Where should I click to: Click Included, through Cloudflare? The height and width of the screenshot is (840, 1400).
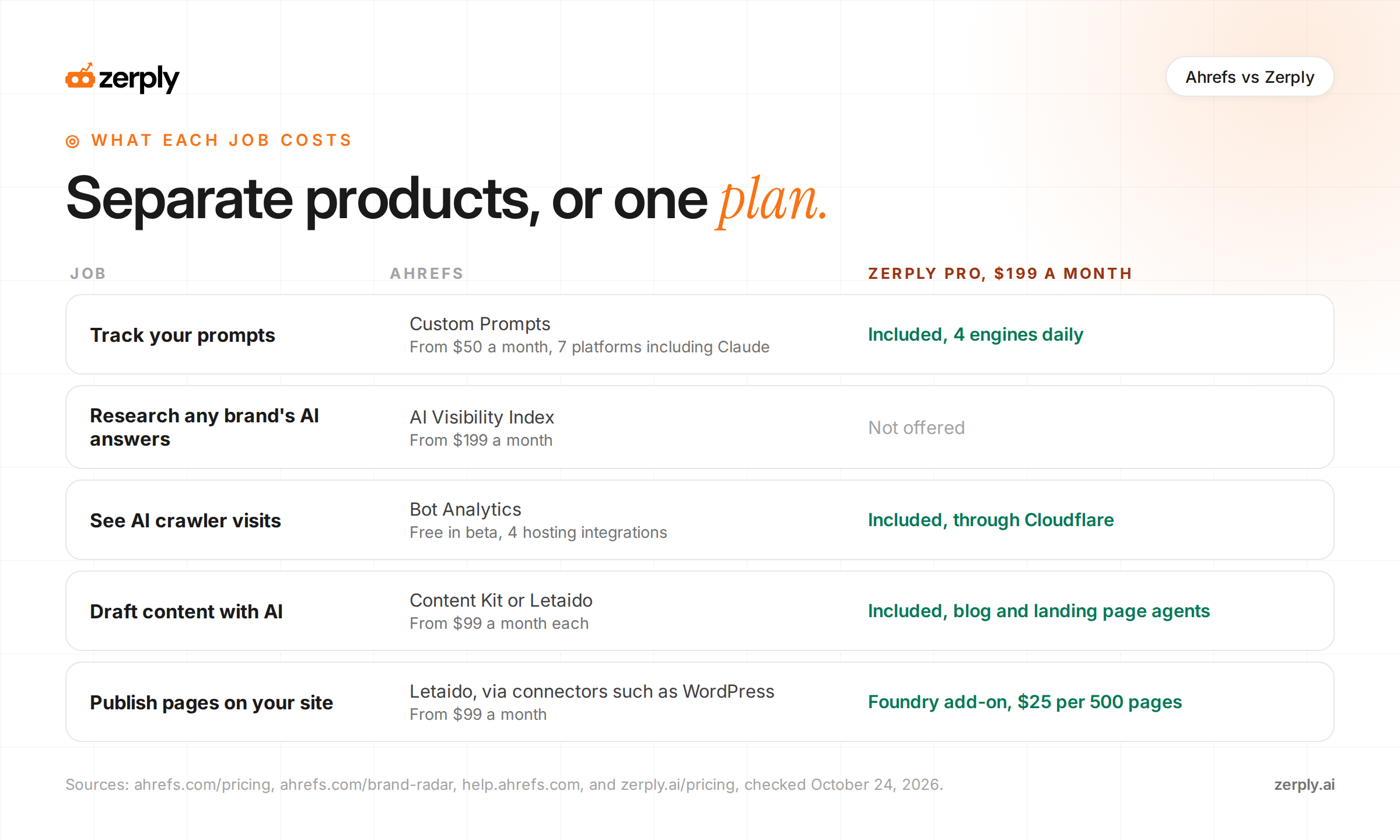pyautogui.click(x=991, y=520)
